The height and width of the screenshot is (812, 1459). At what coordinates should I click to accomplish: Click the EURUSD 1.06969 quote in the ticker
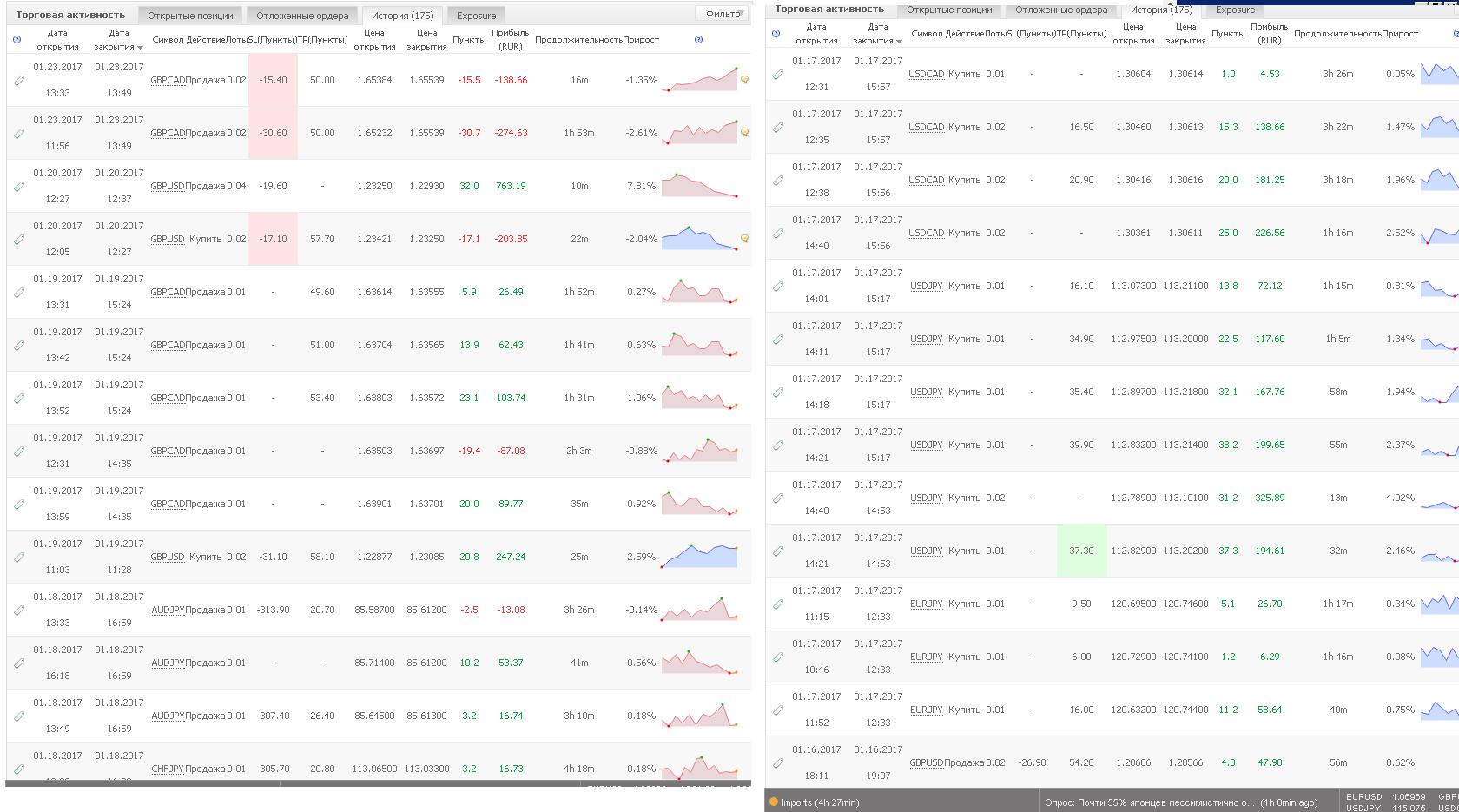click(x=1386, y=796)
